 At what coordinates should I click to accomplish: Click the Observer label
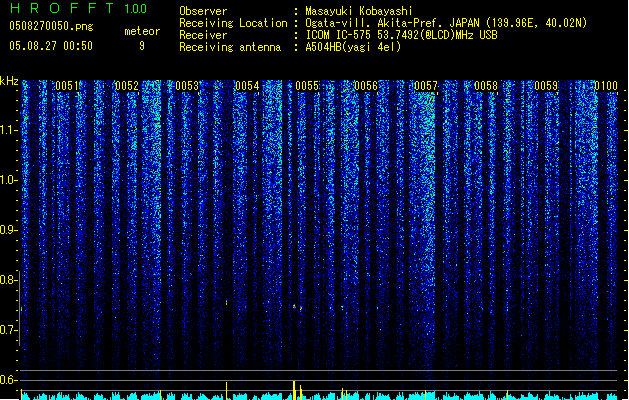pos(203,11)
